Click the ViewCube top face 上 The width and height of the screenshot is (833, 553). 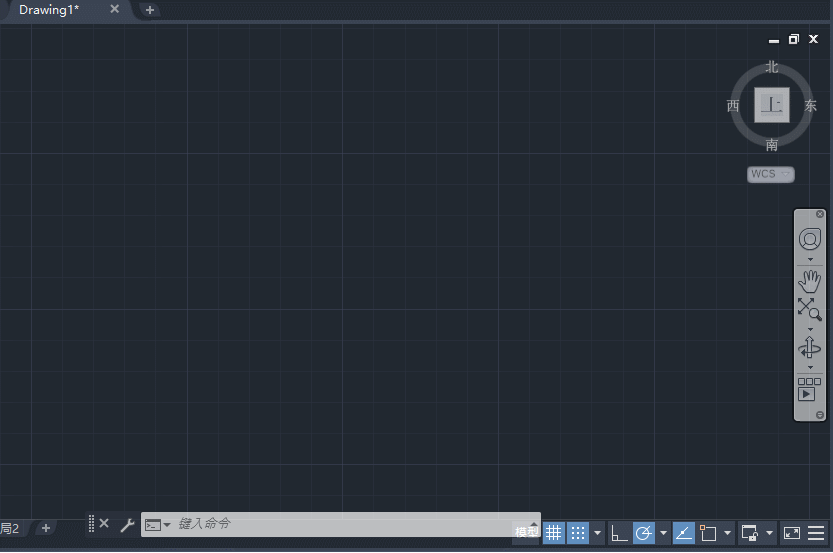[x=772, y=105]
